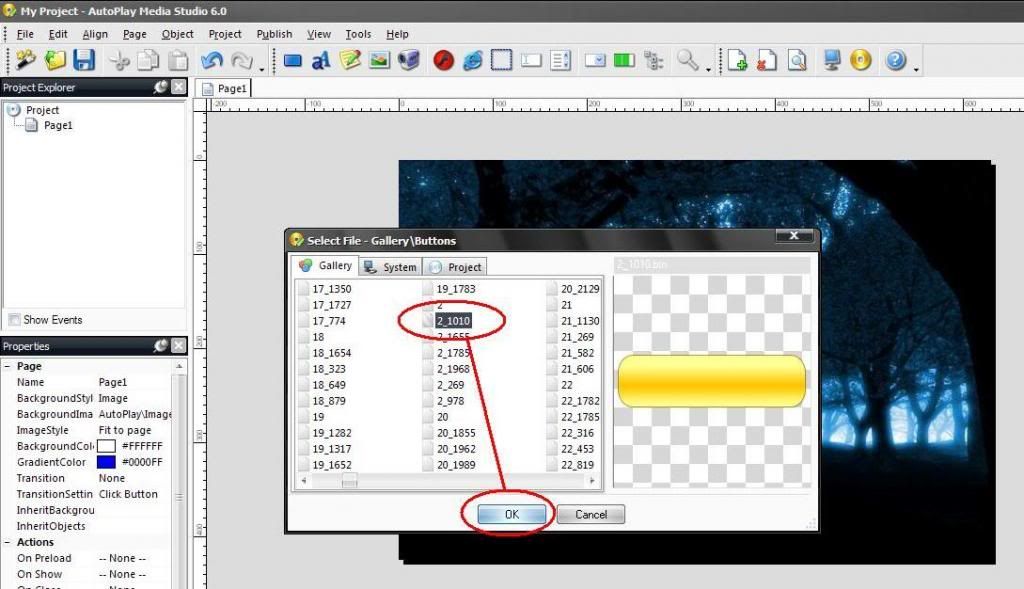Screen dimensions: 1024x589
Task: Click the Add Page toolbar icon
Action: (x=737, y=61)
